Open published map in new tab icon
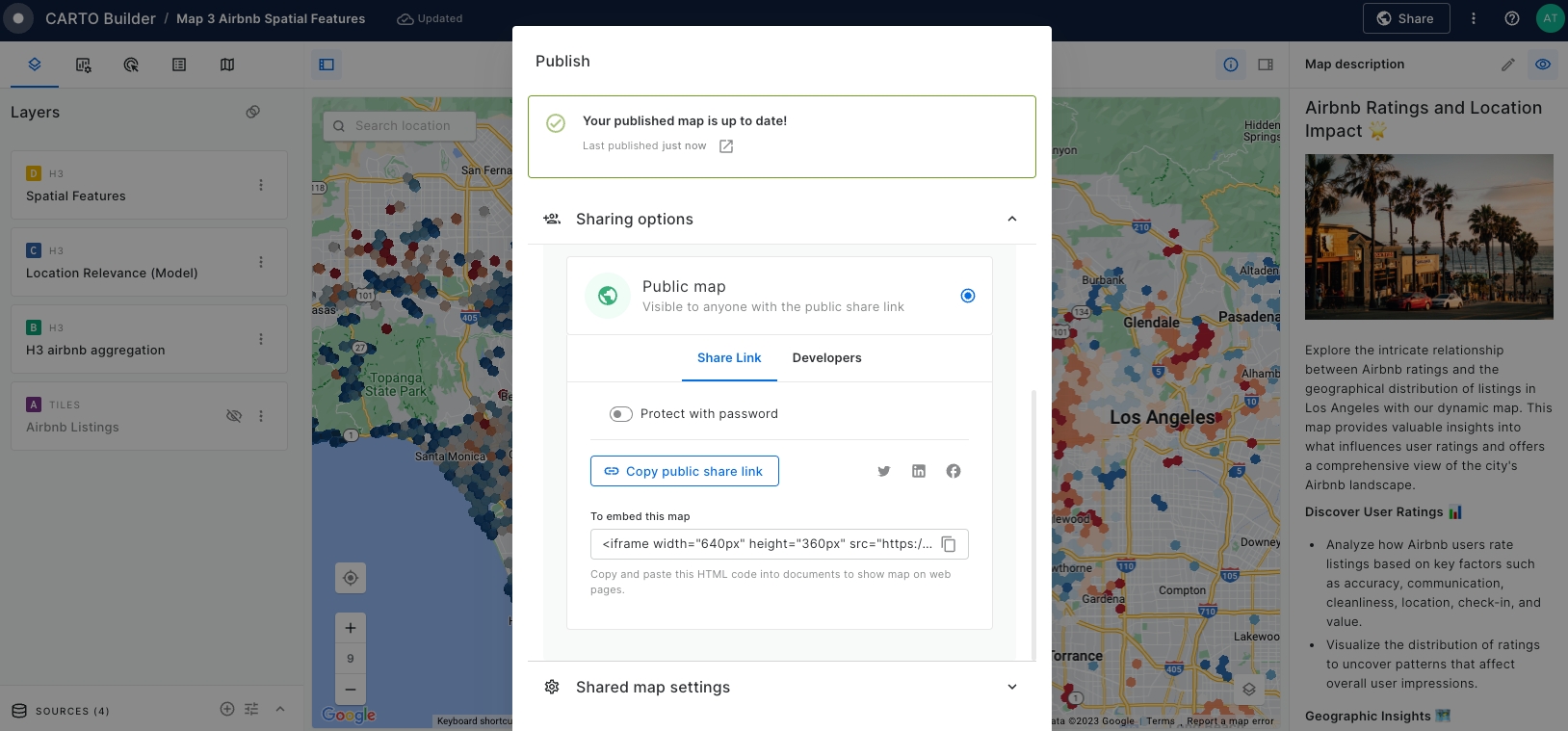Screen dimensions: 1568x731 [726, 146]
